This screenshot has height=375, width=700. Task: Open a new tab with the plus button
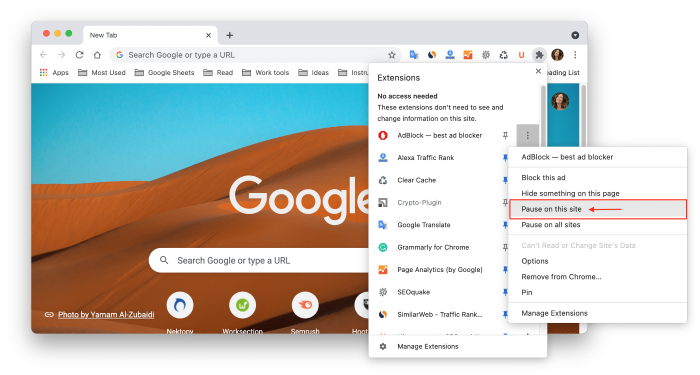coord(229,35)
